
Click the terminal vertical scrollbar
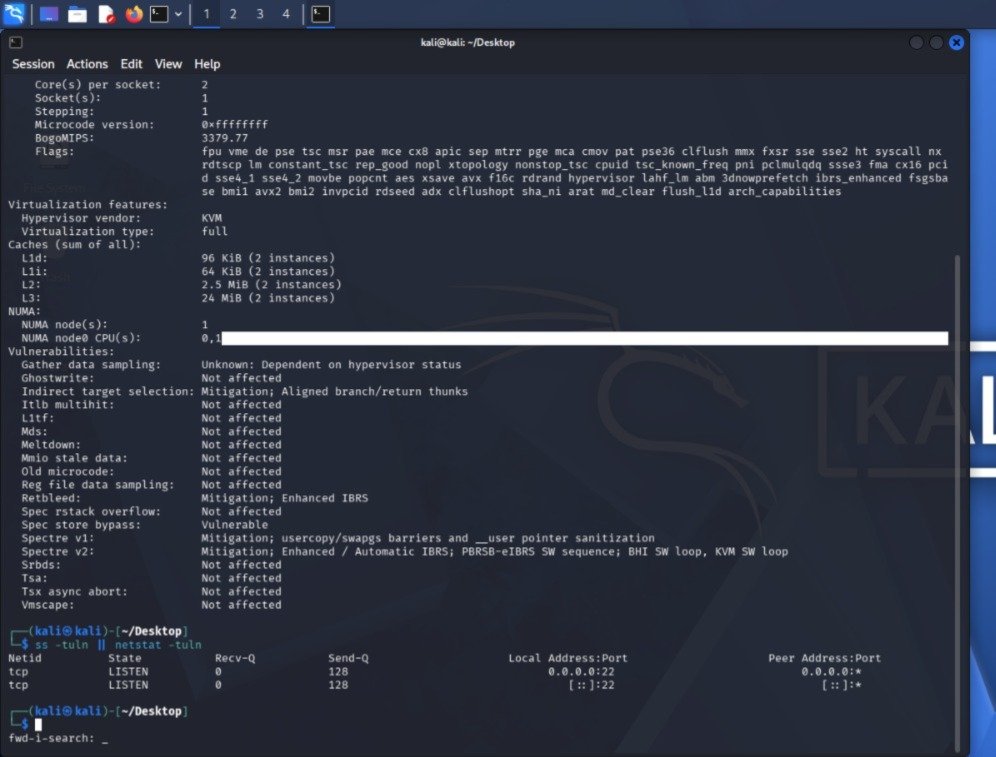pyautogui.click(x=958, y=502)
